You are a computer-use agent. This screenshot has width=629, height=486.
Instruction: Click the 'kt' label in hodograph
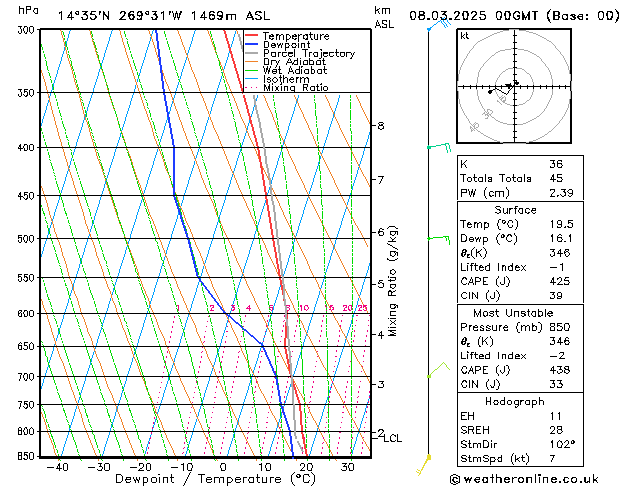pos(465,35)
